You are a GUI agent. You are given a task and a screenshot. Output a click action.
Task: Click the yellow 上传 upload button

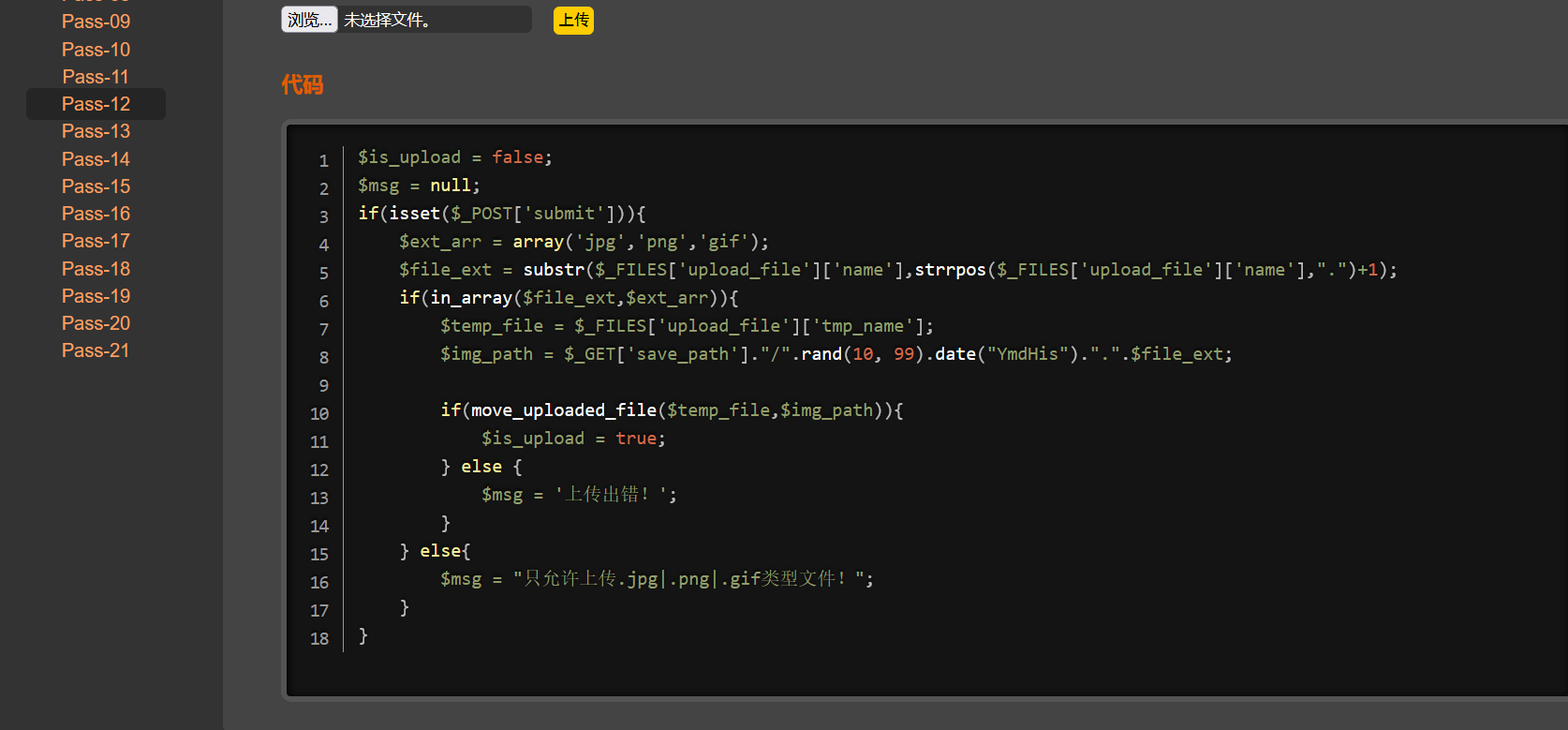pyautogui.click(x=573, y=20)
